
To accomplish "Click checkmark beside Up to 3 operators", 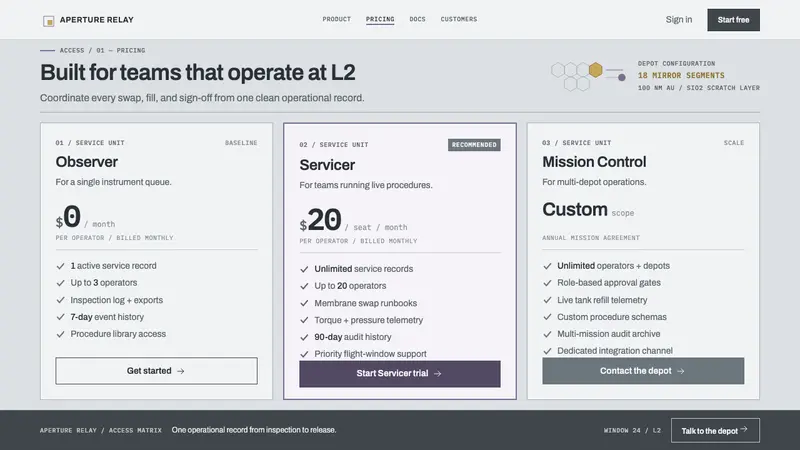I will click(61, 283).
